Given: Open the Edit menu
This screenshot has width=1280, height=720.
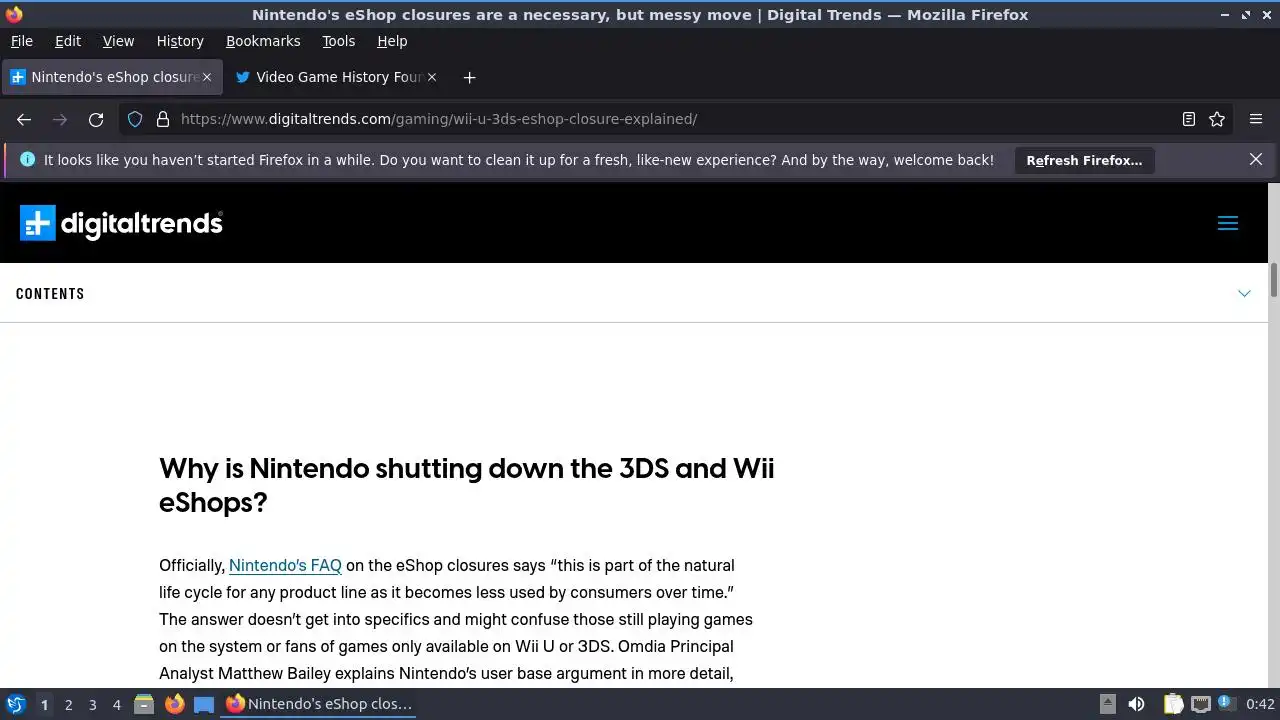Looking at the screenshot, I should [x=68, y=41].
